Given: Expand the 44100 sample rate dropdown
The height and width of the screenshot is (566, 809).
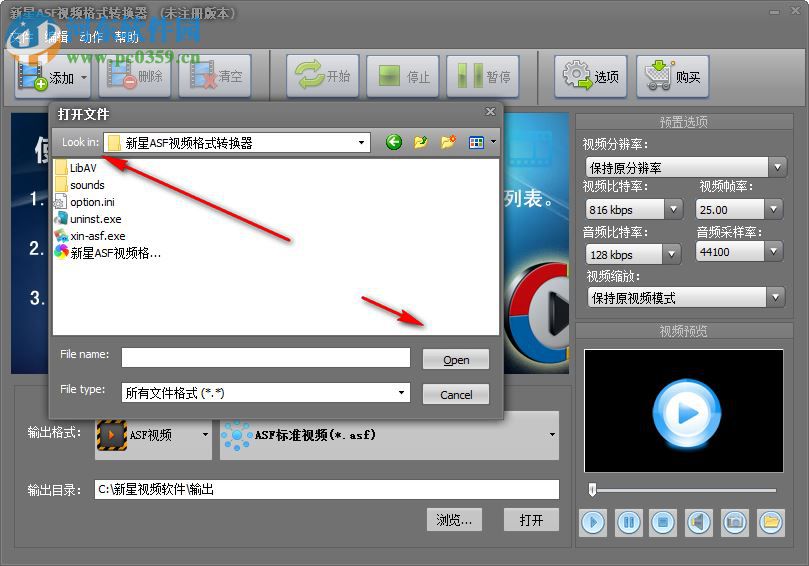Looking at the screenshot, I should (x=773, y=251).
